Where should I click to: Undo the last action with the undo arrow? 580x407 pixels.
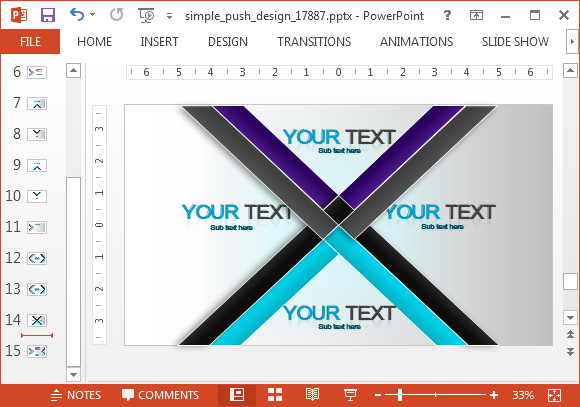(77, 15)
